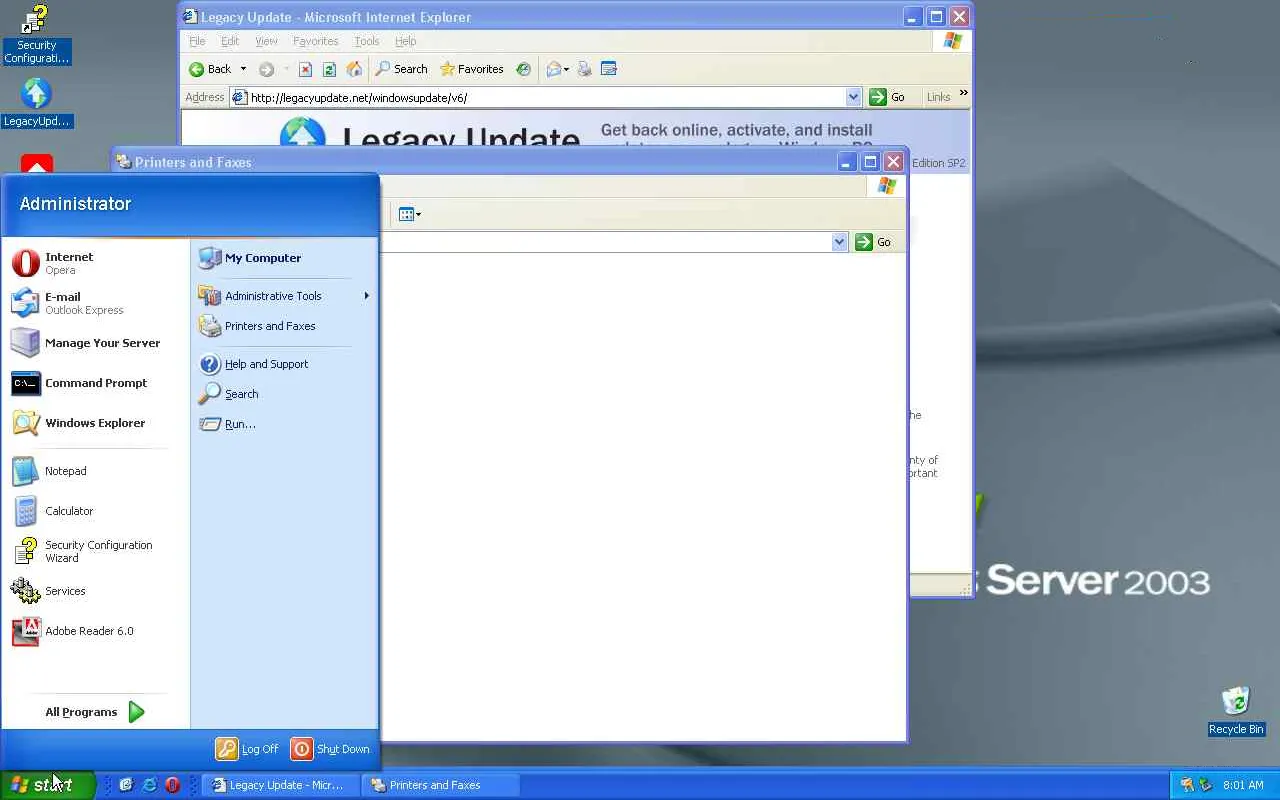This screenshot has height=800, width=1280.
Task: Click the Forward arrow in Internet Explorer
Action: pyautogui.click(x=266, y=69)
